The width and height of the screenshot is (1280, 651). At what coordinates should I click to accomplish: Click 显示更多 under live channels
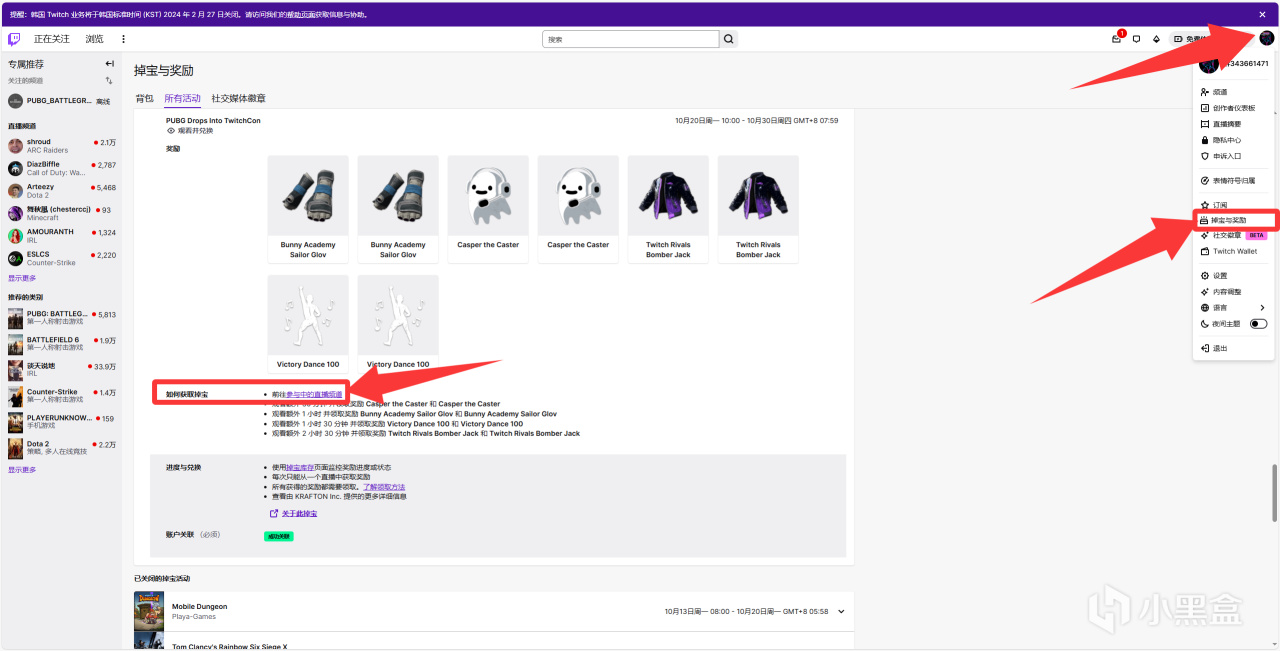click(22, 278)
